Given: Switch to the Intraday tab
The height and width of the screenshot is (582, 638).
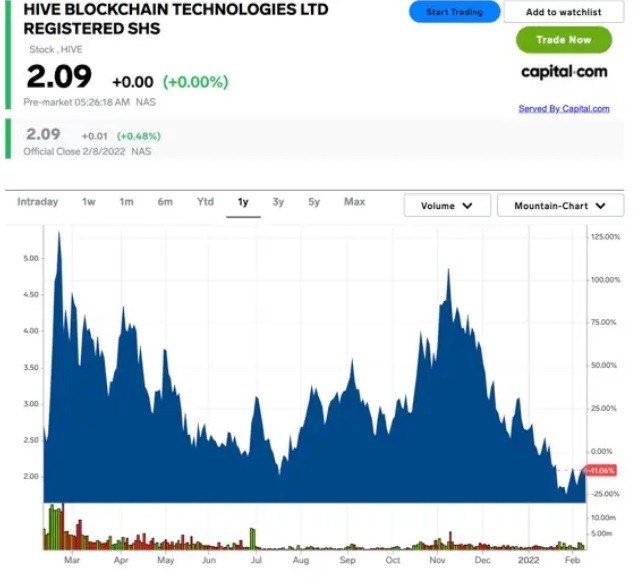Looking at the screenshot, I should click(38, 202).
